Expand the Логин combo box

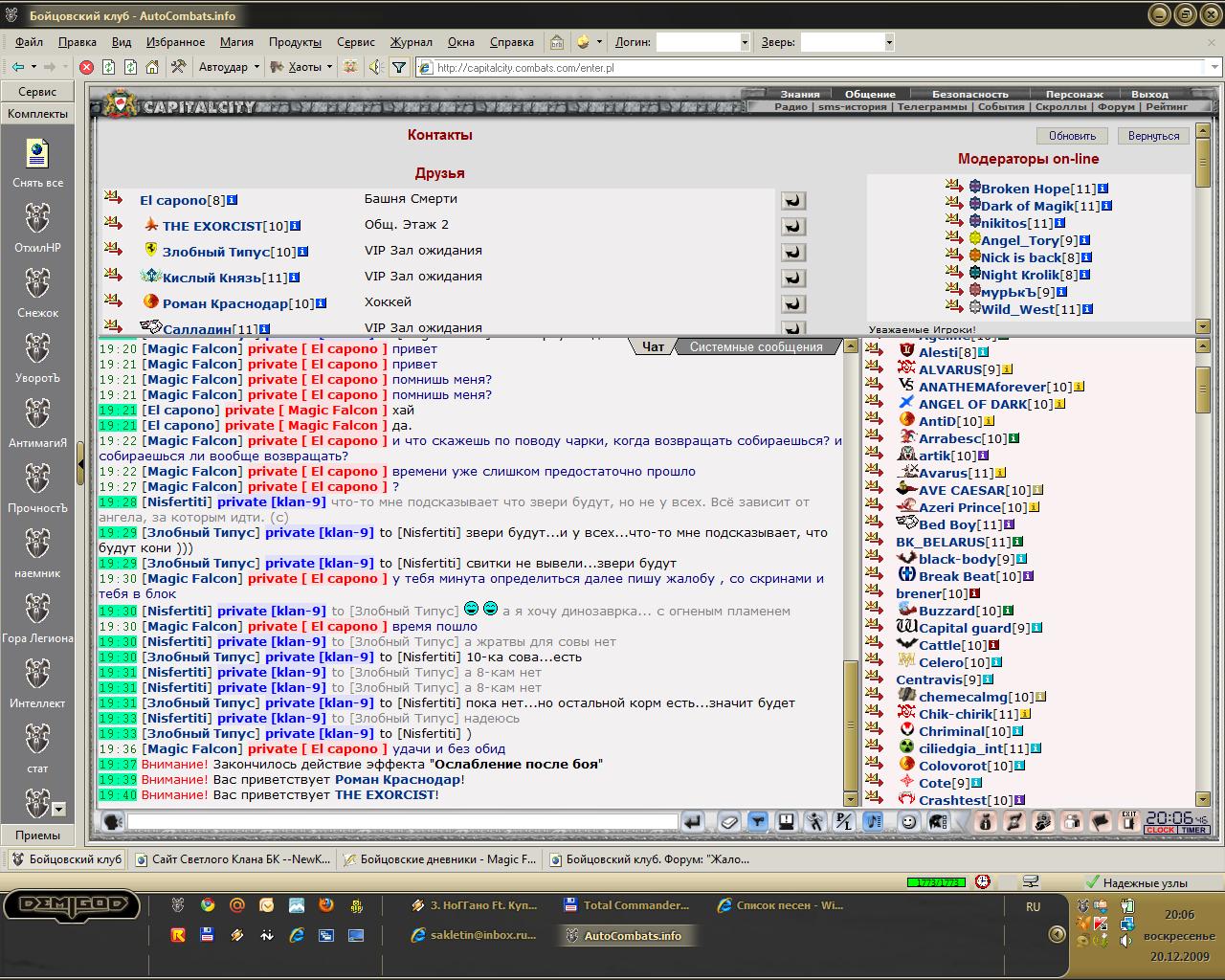coord(745,42)
